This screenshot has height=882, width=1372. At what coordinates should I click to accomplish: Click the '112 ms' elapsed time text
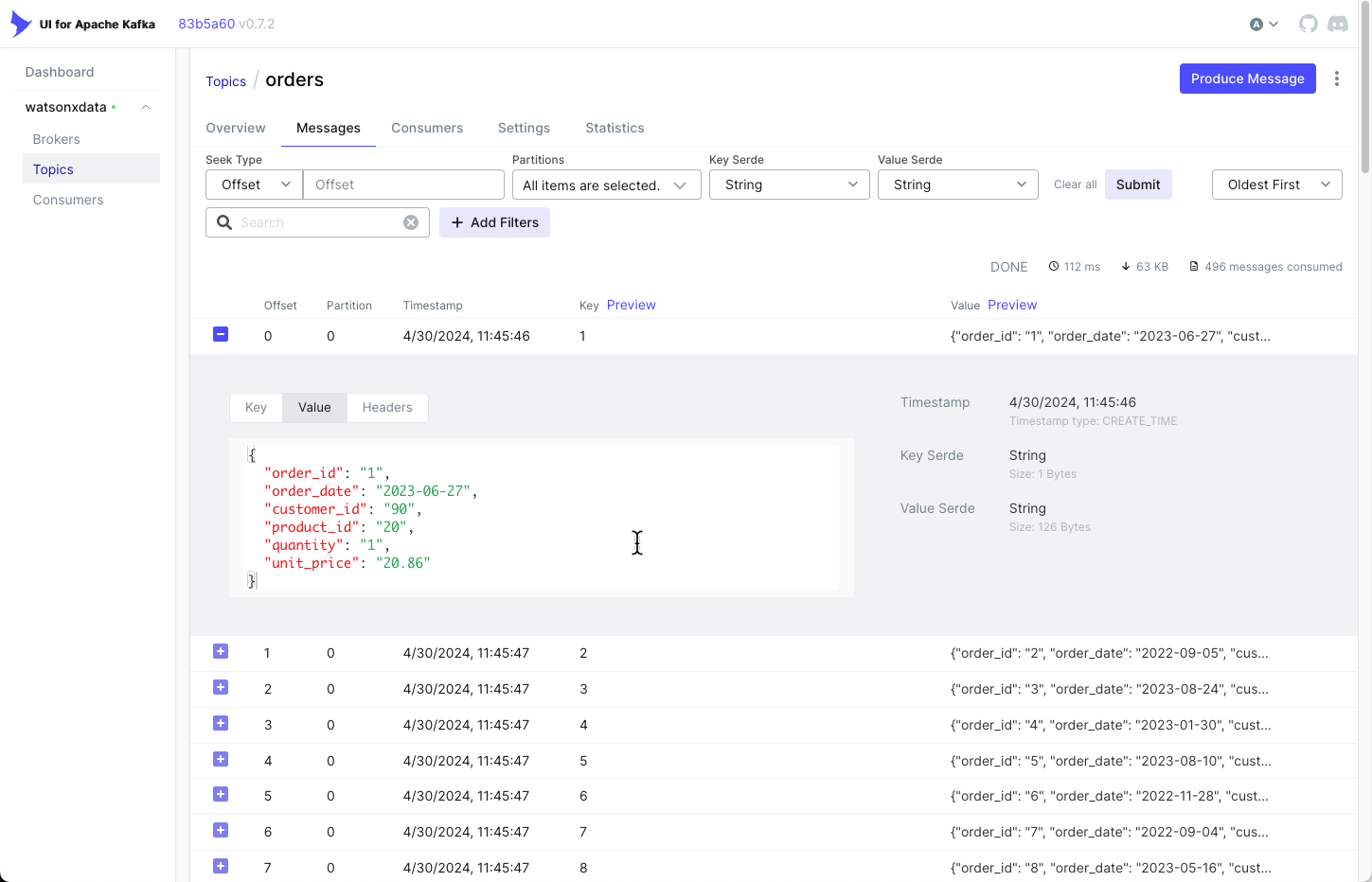click(1081, 267)
